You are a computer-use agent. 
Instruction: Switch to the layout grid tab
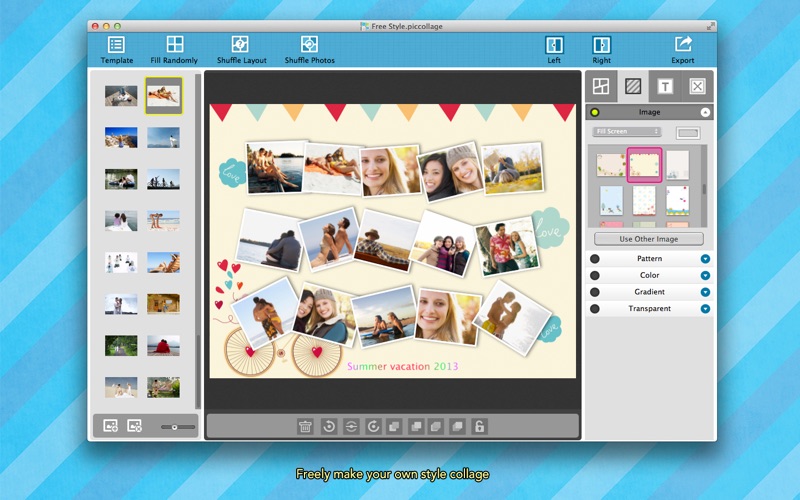601,86
